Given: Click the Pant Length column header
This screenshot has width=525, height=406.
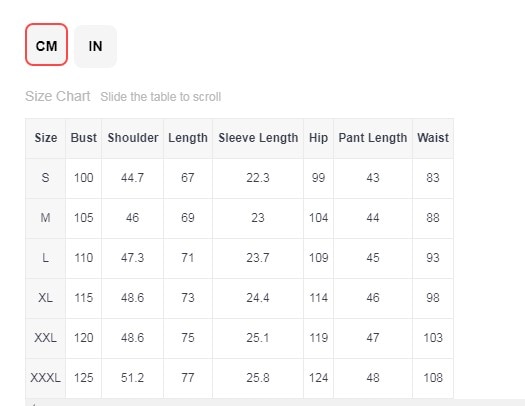Looking at the screenshot, I should coord(373,138).
